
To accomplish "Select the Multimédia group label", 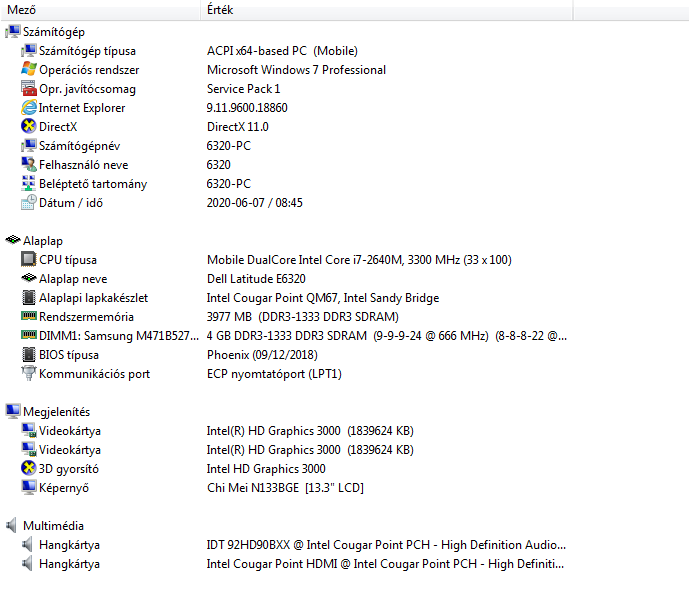I will 53,526.
